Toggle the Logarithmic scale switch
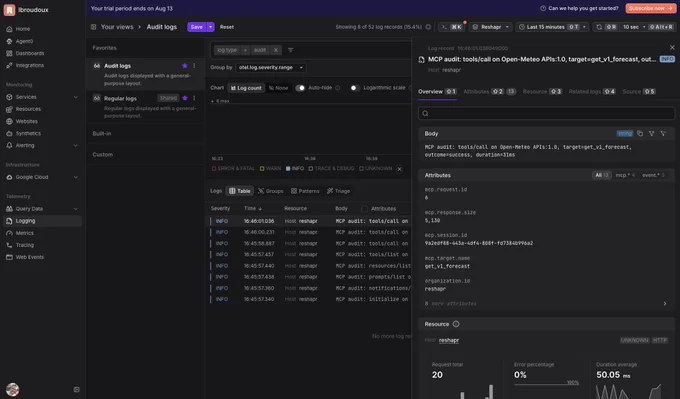The width and height of the screenshot is (680, 399). (355, 88)
